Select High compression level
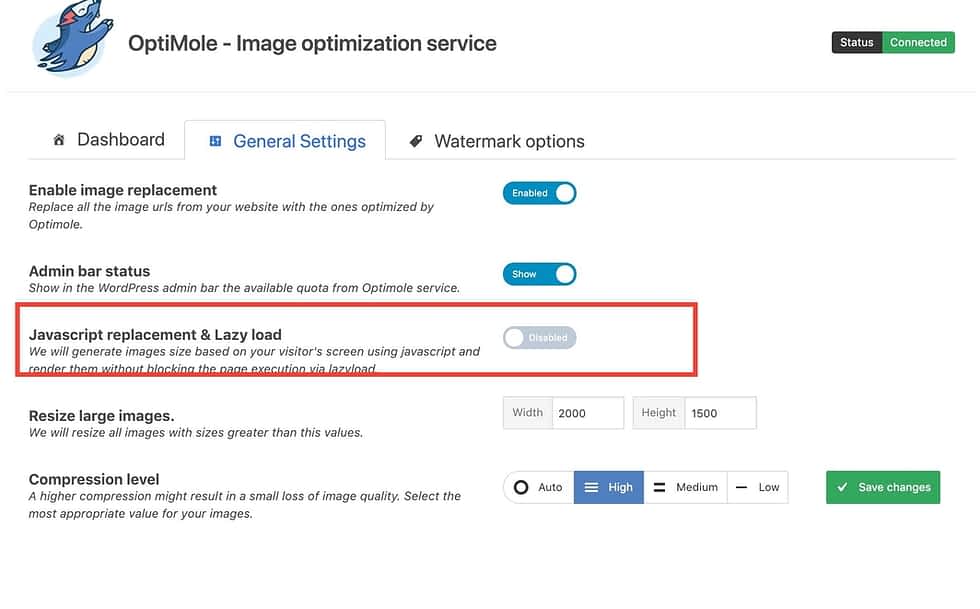Viewport: 980px width, 609px height. tap(609, 487)
